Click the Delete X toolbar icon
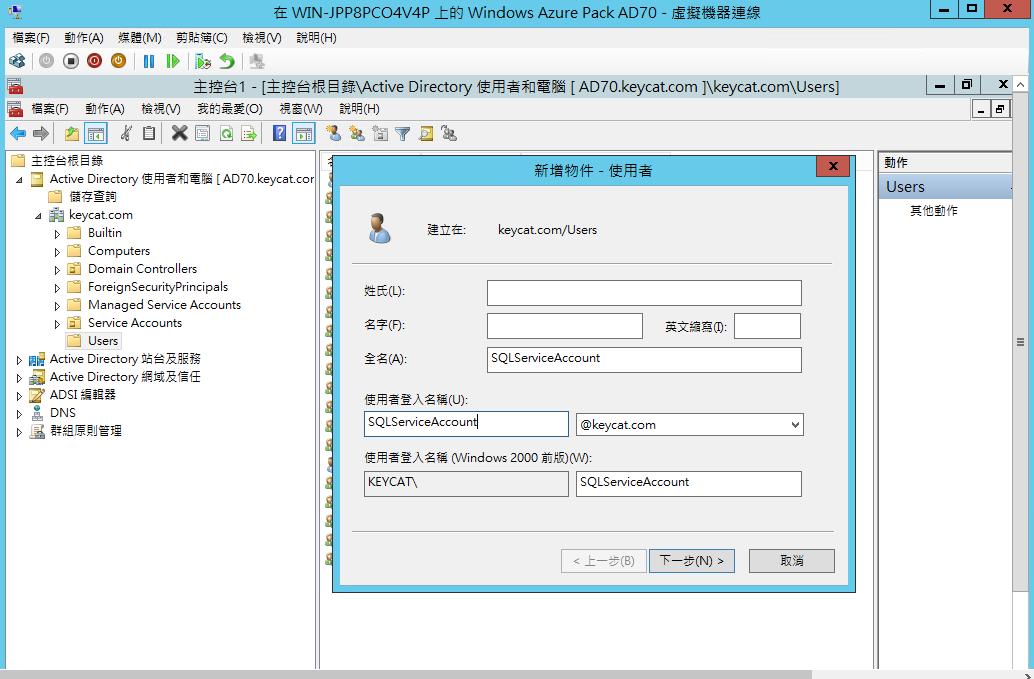Viewport: 1034px width, 679px height. point(179,134)
